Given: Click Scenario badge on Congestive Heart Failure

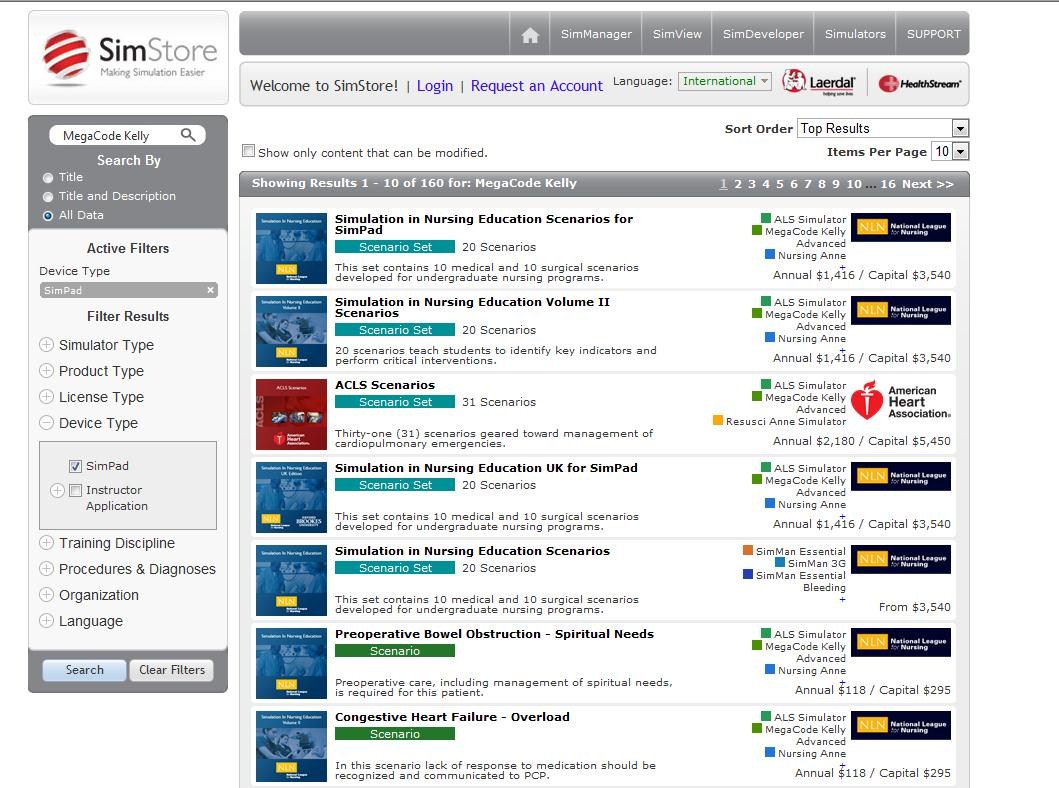Looking at the screenshot, I should 395,734.
